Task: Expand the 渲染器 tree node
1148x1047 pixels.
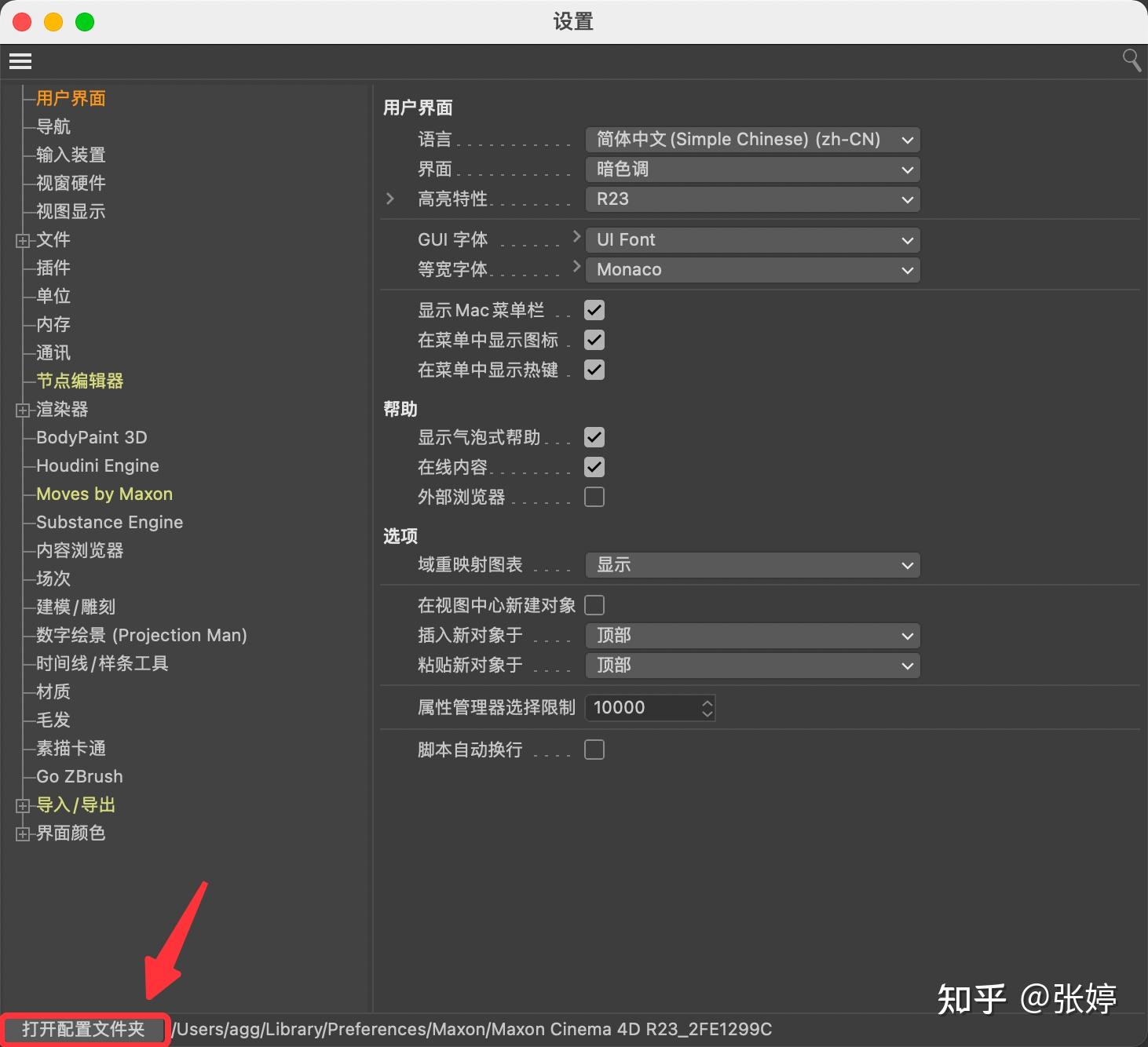Action: (x=22, y=409)
